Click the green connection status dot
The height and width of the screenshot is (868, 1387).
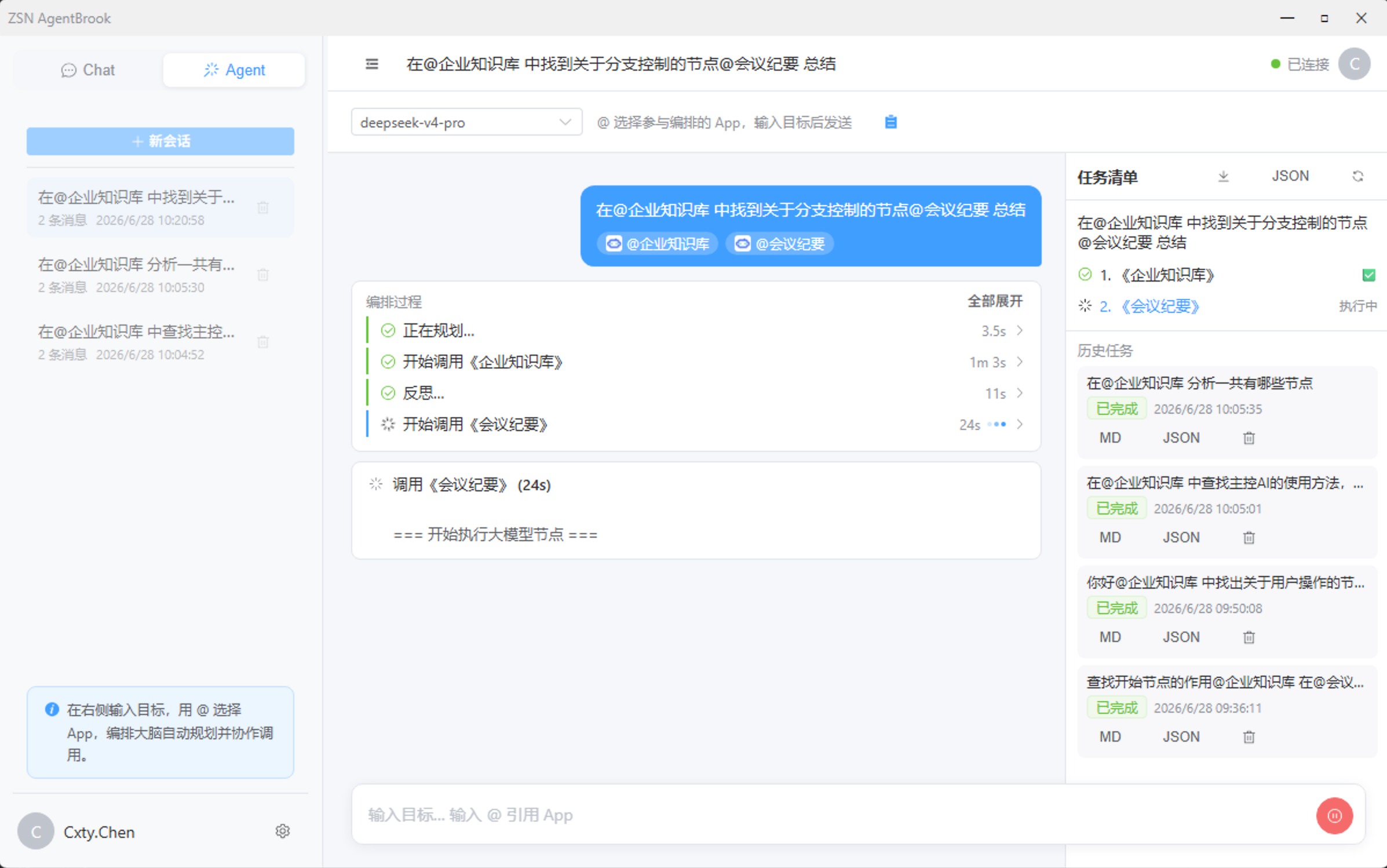coord(1275,64)
